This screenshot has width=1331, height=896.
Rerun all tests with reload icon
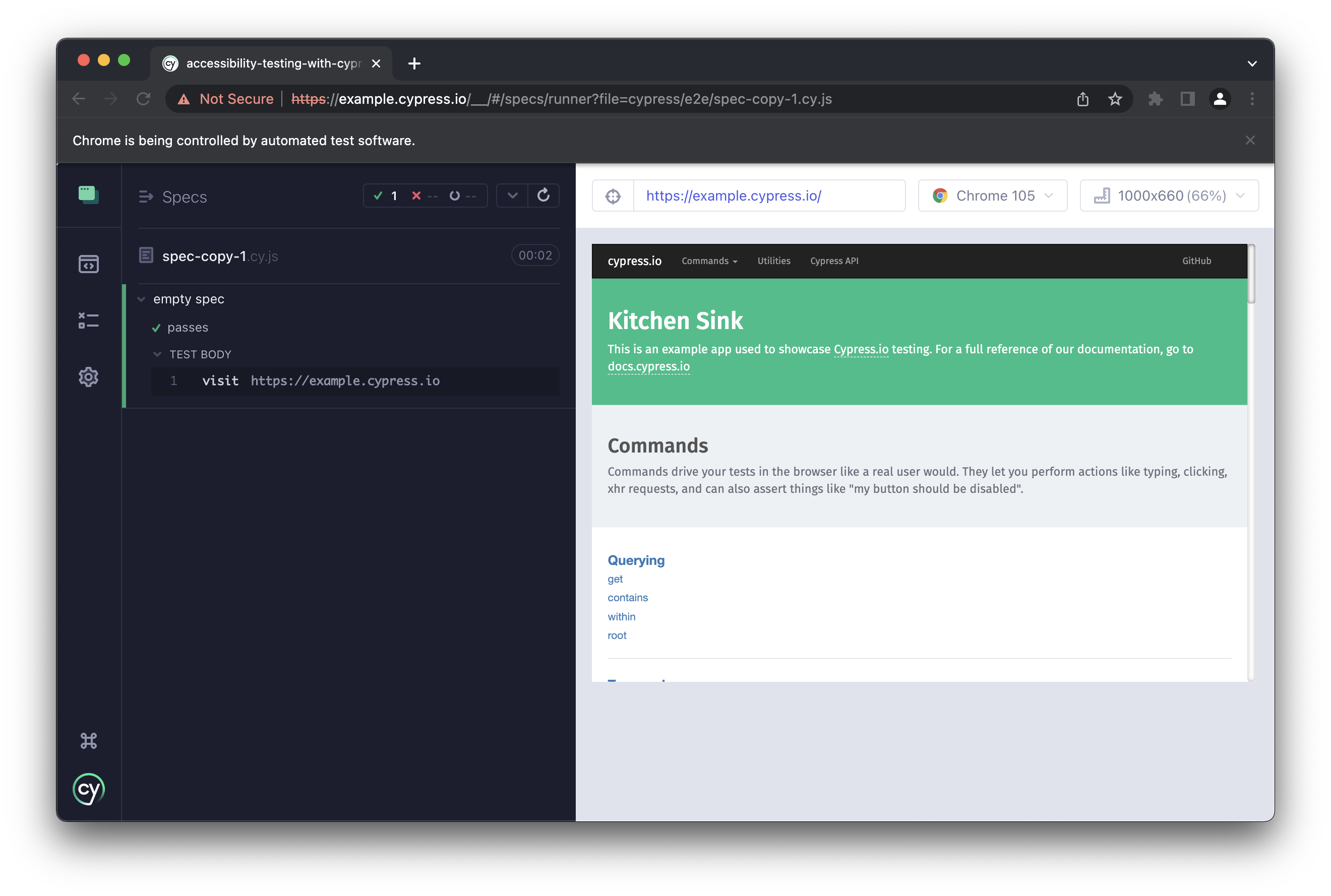pos(543,196)
